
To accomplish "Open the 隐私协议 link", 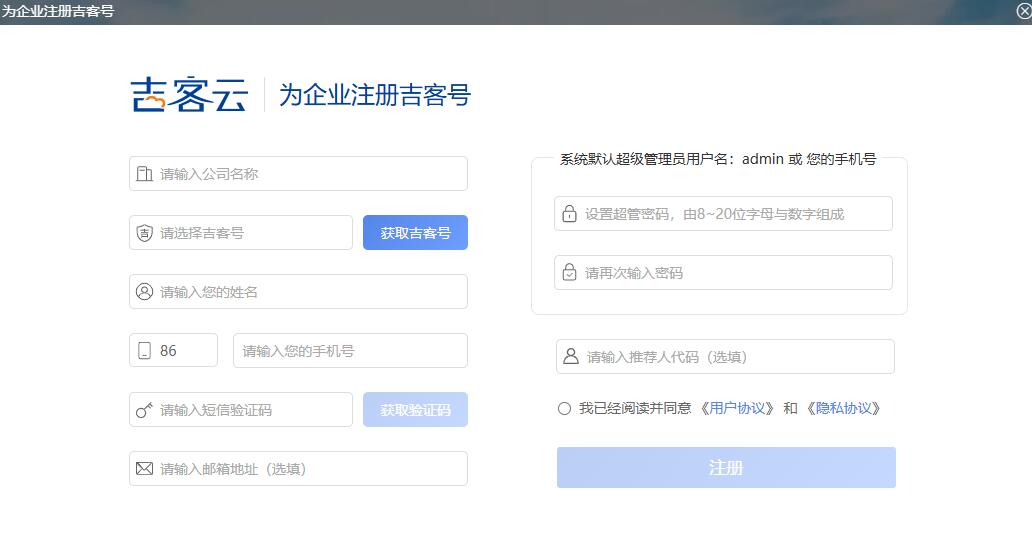I will 844,408.
